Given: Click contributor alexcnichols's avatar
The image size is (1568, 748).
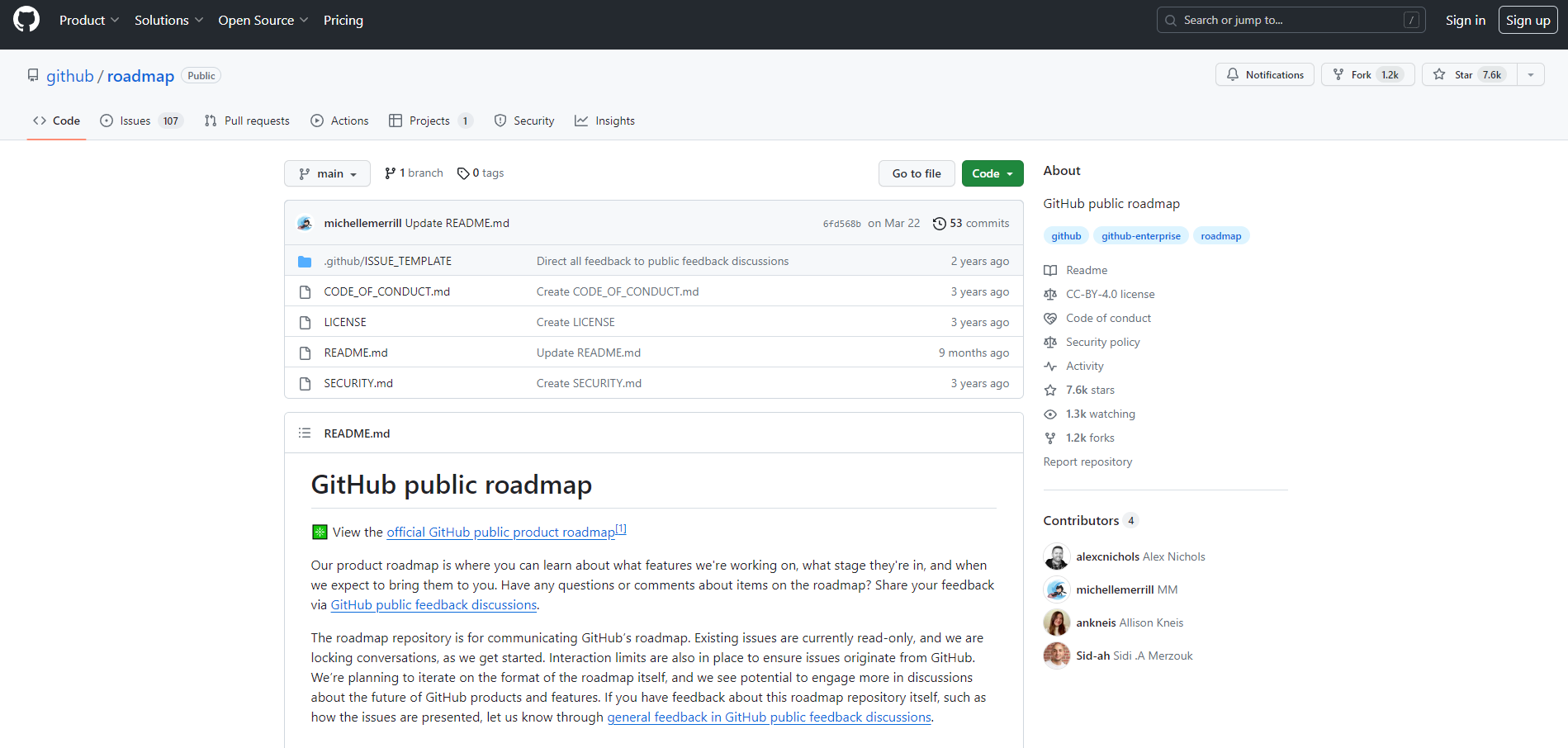Looking at the screenshot, I should [1056, 556].
